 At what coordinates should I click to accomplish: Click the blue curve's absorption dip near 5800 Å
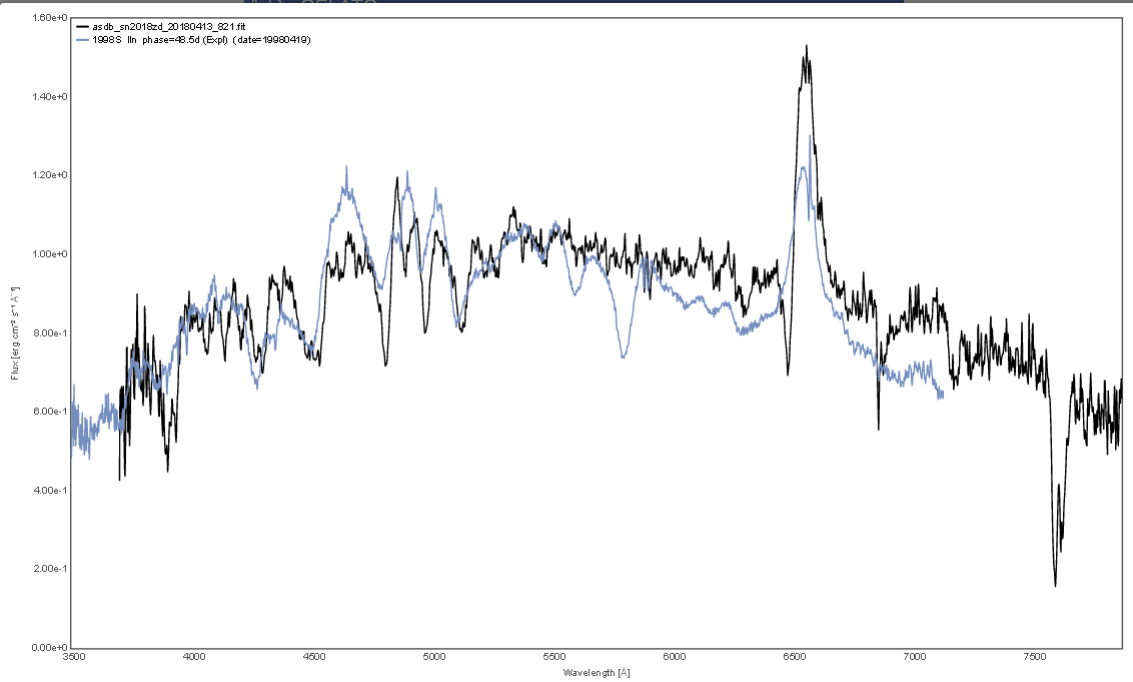tap(623, 356)
